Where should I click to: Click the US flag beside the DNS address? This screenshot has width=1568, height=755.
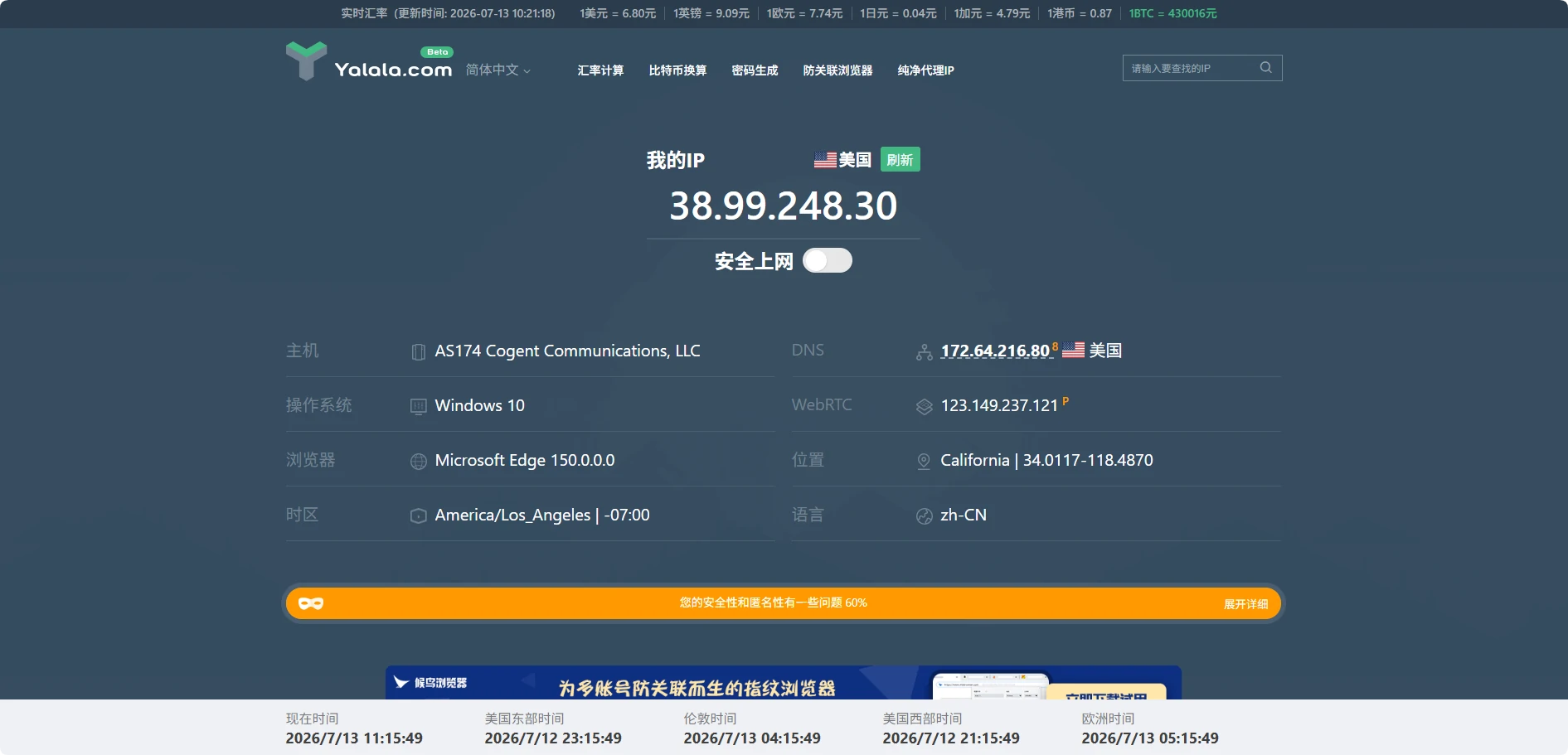[1073, 350]
